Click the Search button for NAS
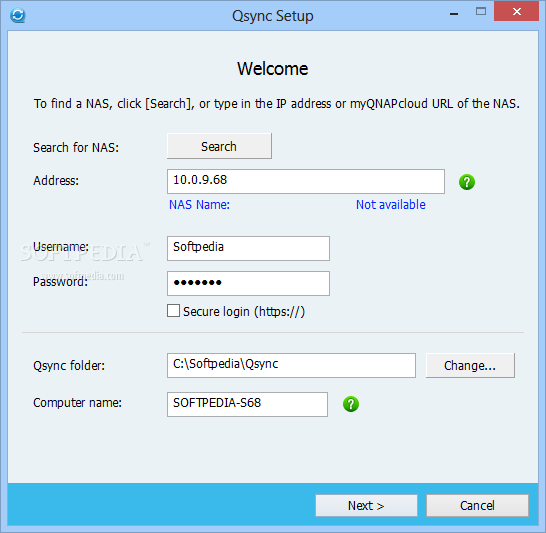 219,146
